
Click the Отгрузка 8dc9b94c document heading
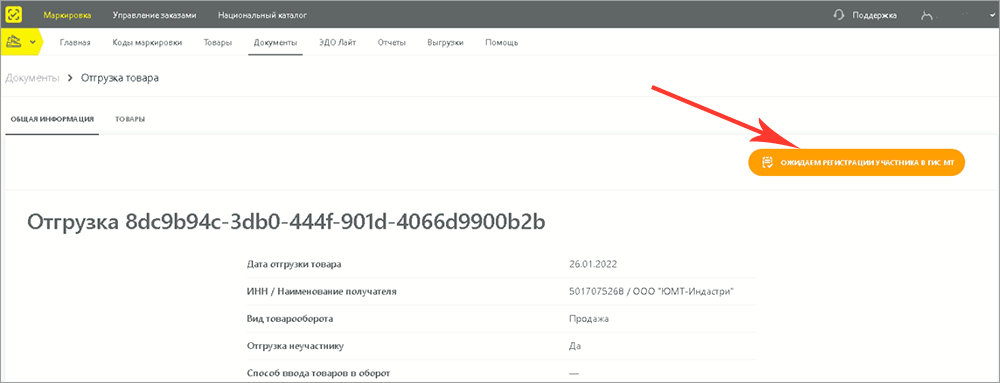(286, 221)
